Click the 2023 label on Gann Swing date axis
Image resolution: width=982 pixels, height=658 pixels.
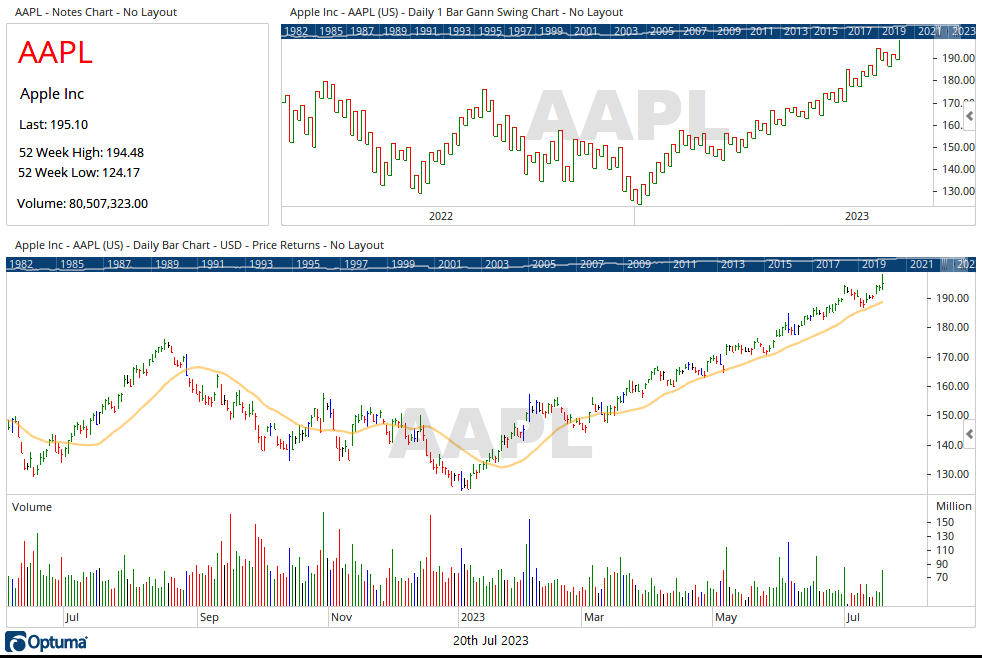(x=857, y=216)
